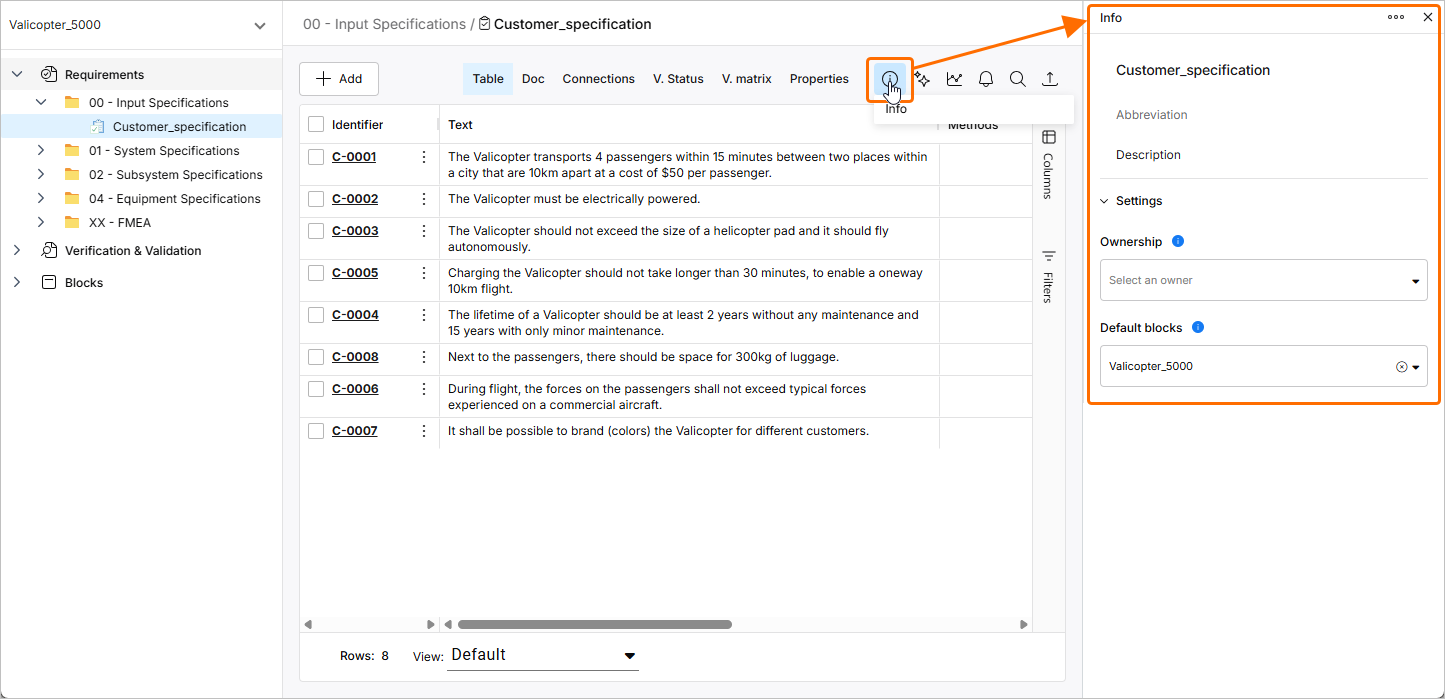Viewport: 1445px width, 699px height.
Task: Check the C-0006 row checkbox
Action: [x=316, y=389]
